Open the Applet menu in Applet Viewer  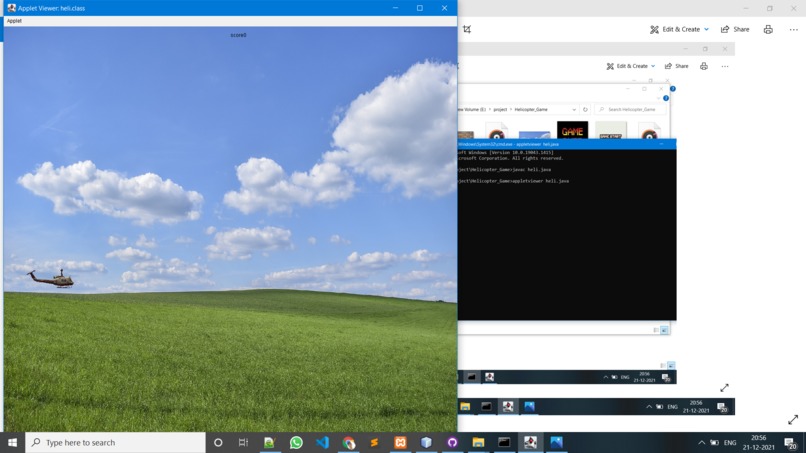click(14, 21)
